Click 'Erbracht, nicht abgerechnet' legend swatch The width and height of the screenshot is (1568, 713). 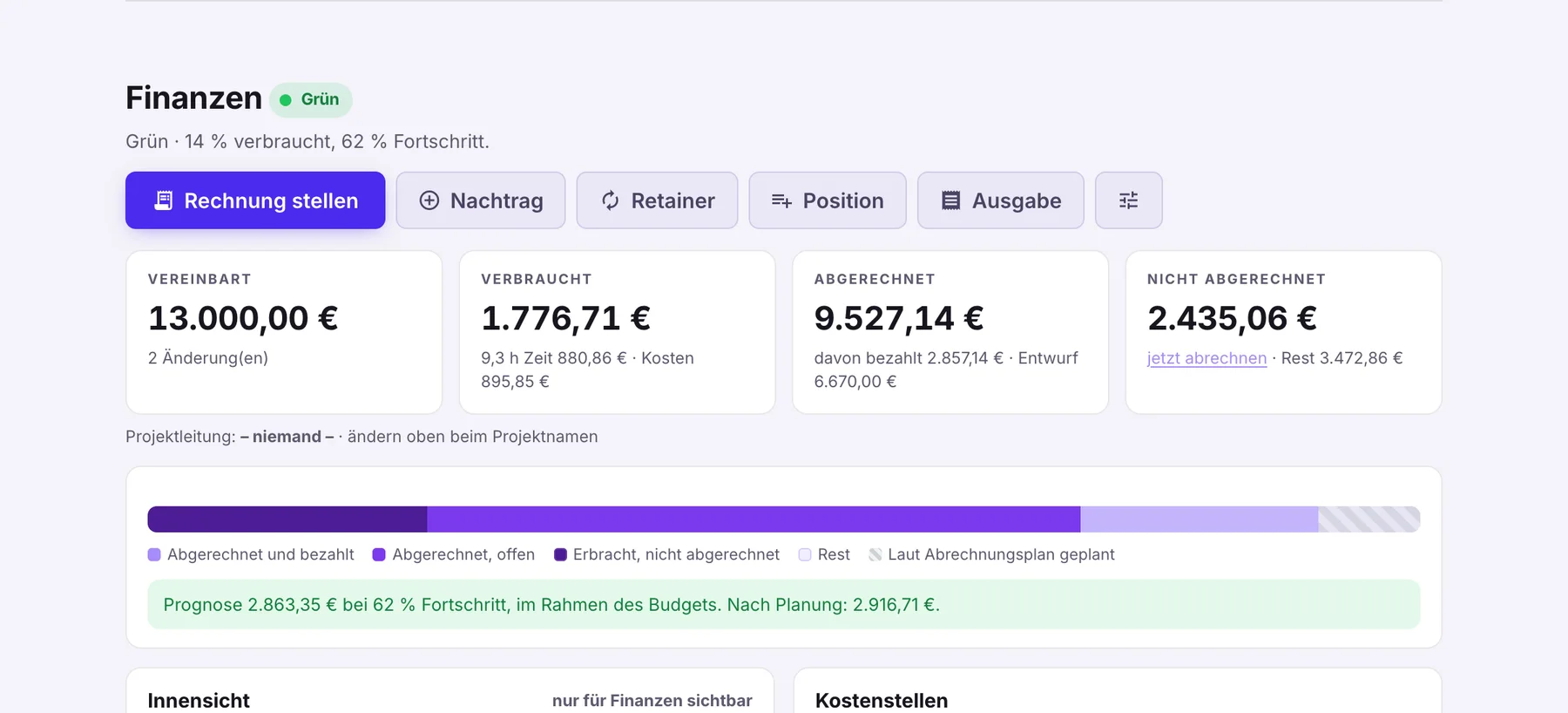click(560, 555)
